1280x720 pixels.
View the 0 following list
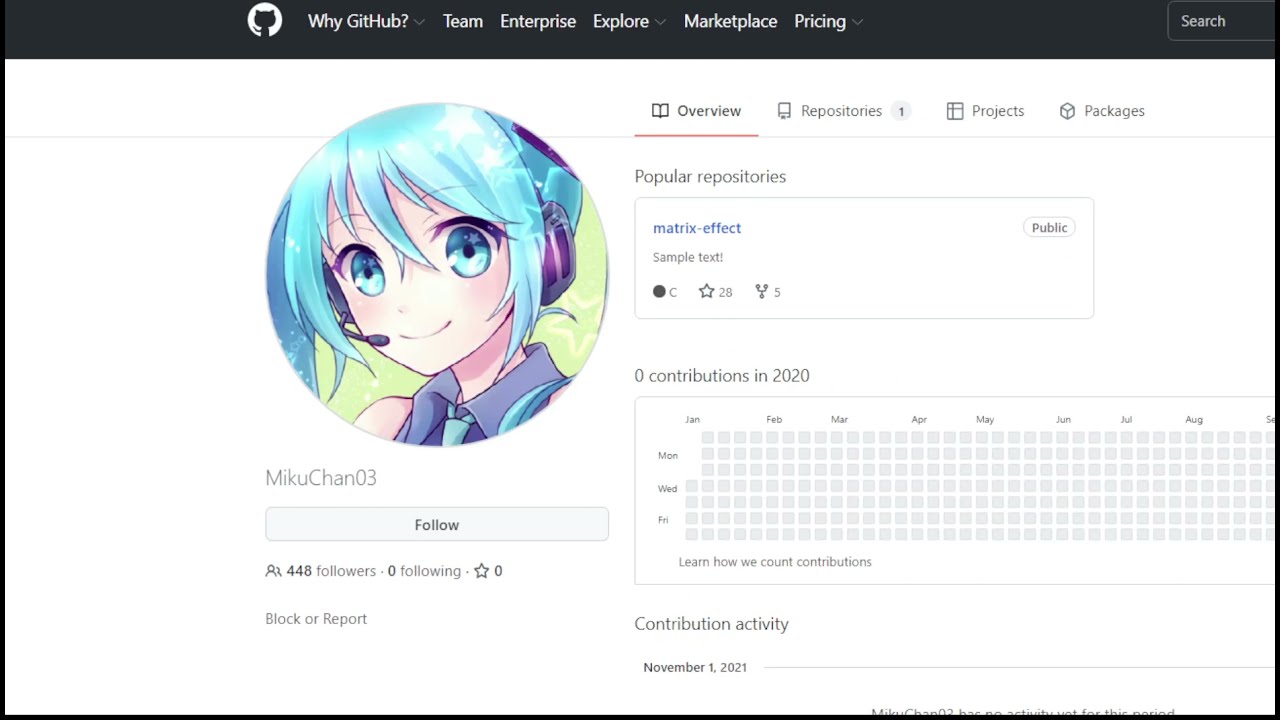coord(424,571)
